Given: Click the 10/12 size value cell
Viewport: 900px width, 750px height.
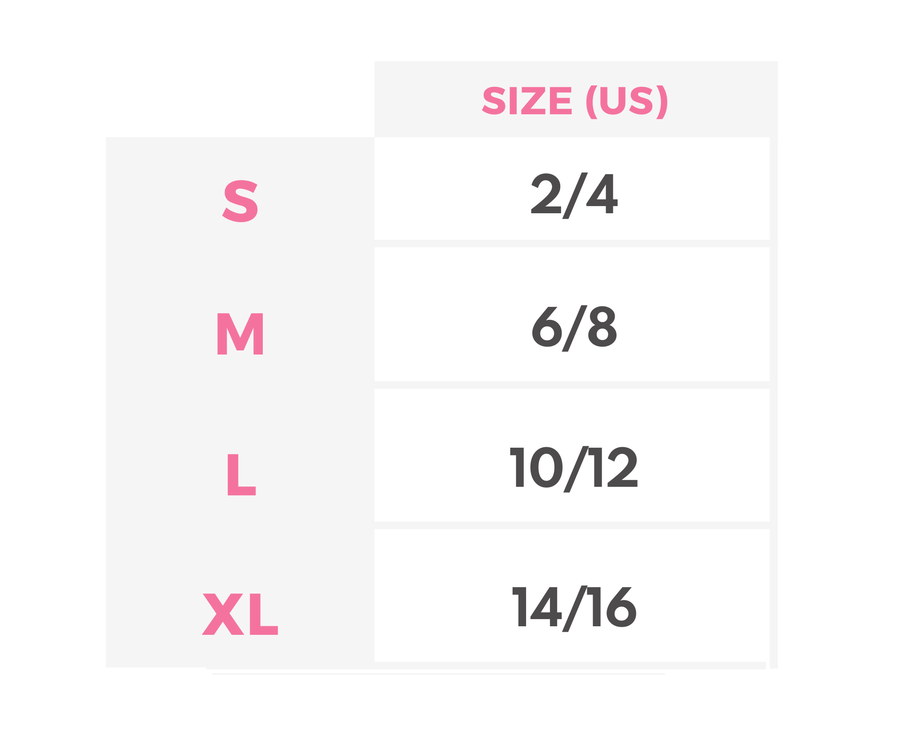Looking at the screenshot, I should pos(573,467).
